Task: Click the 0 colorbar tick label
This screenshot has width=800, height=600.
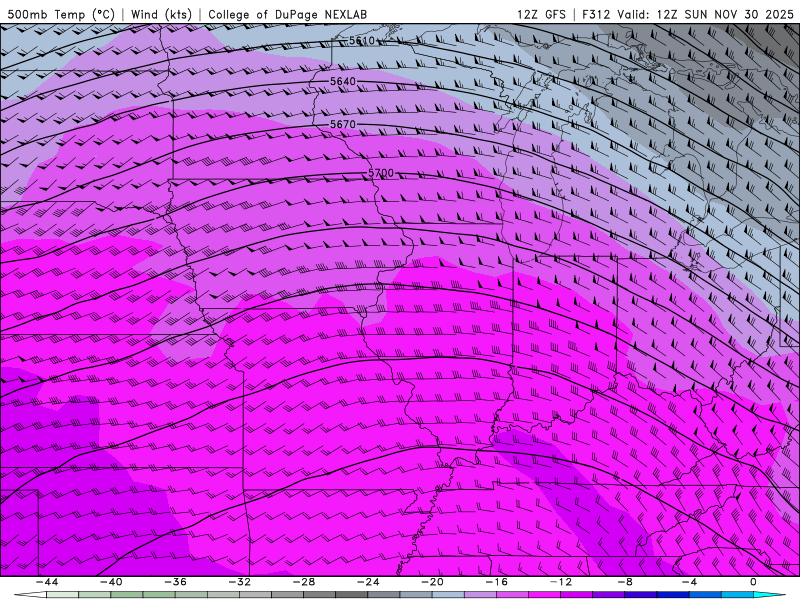Action: coord(754,582)
